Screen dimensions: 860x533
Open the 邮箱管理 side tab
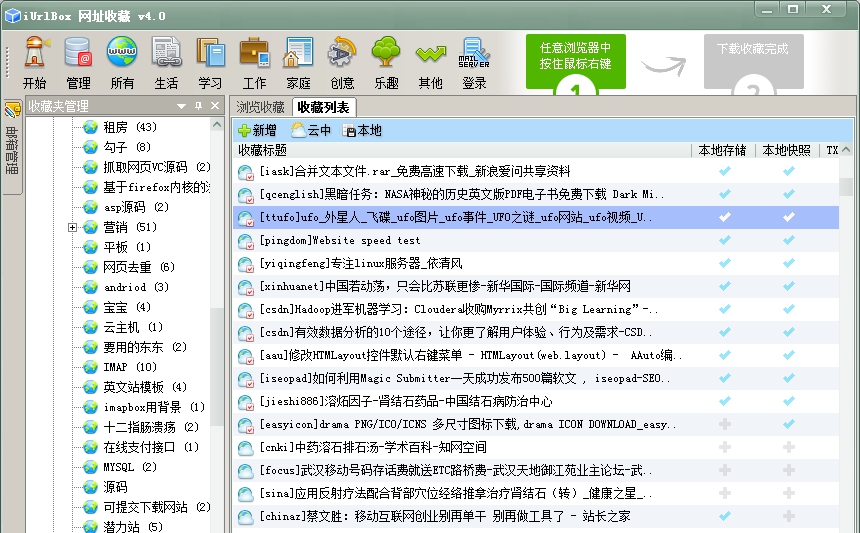click(x=12, y=146)
